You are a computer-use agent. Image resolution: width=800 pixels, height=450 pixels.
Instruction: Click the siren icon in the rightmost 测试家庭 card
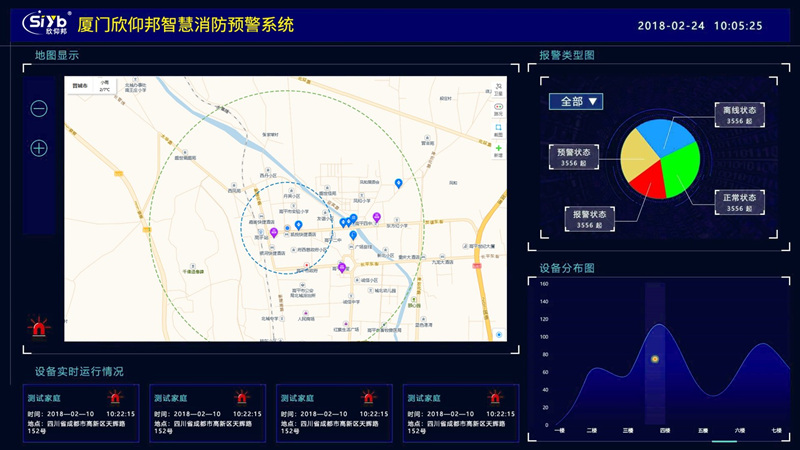point(495,397)
